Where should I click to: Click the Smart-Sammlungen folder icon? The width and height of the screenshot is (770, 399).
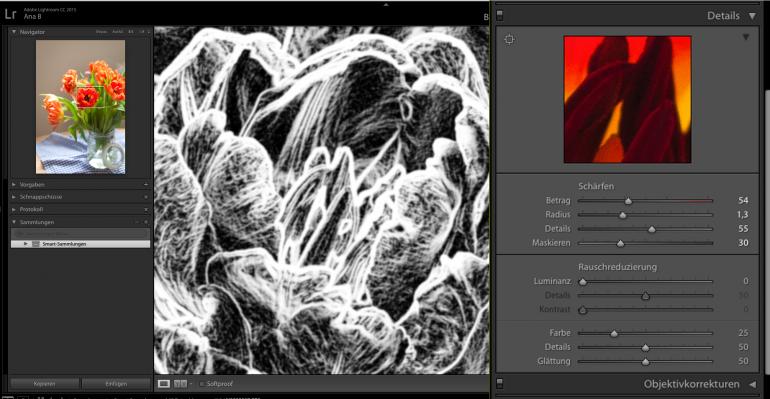(x=35, y=244)
